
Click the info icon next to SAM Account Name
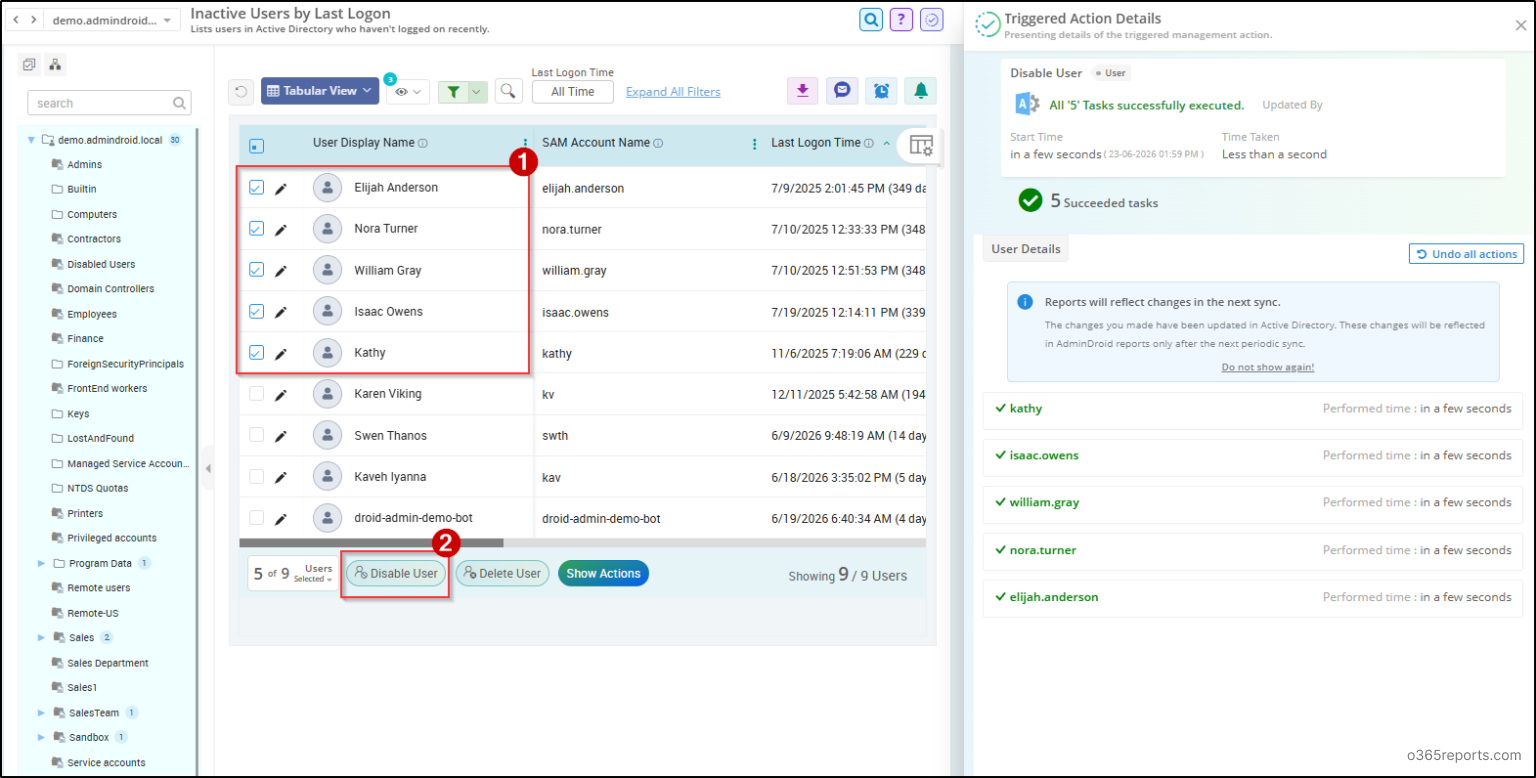coord(660,144)
